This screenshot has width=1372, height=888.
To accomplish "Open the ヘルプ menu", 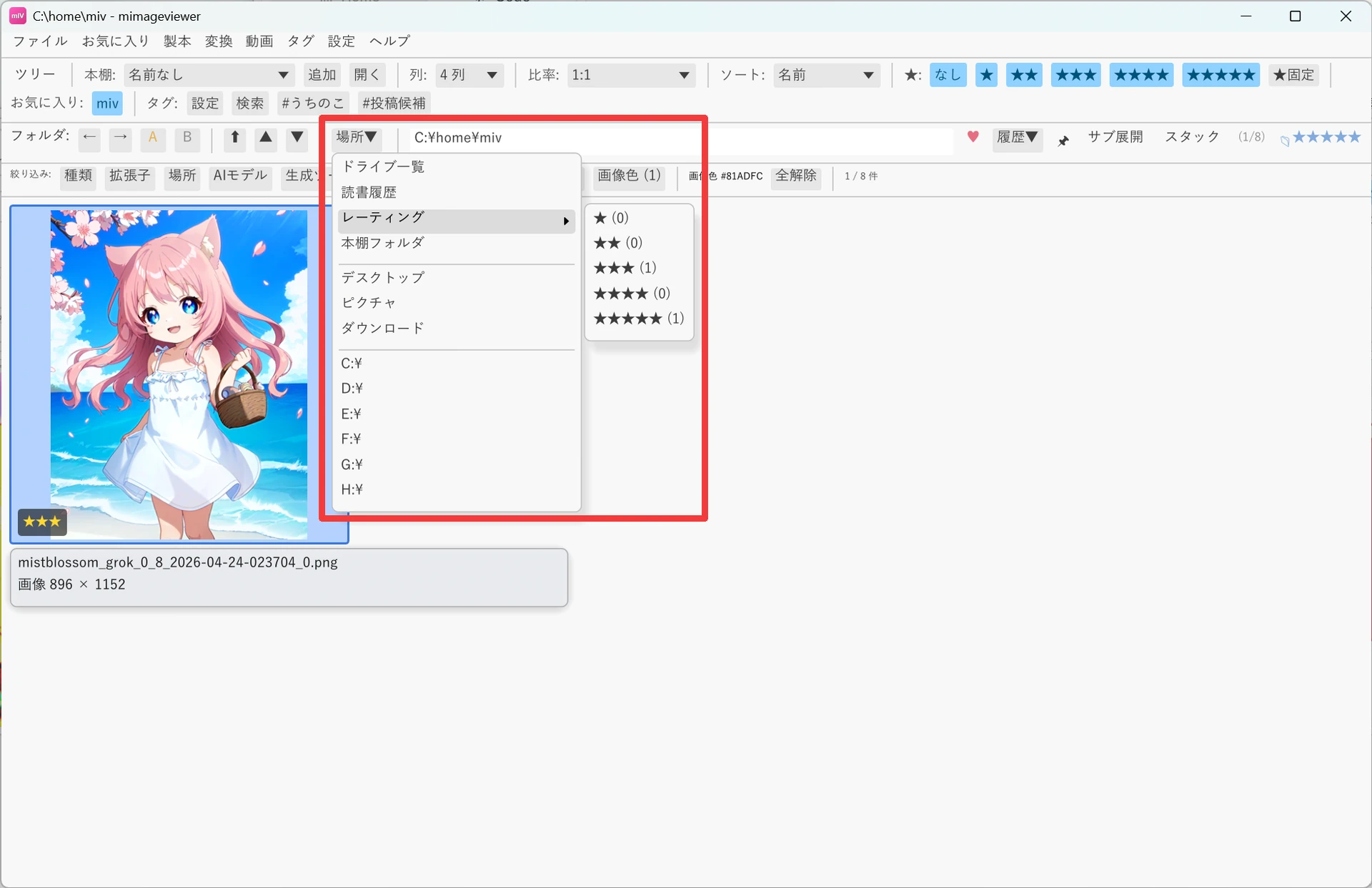I will pos(389,41).
